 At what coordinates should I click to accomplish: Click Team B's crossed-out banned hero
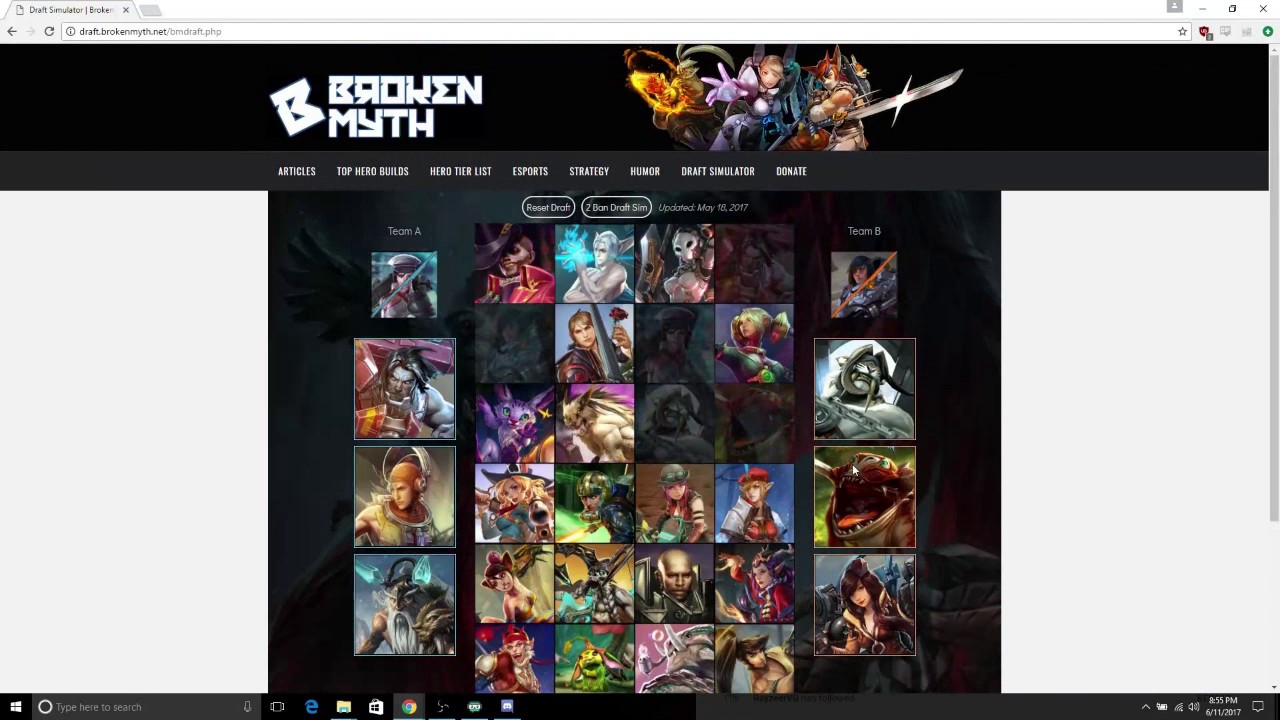pyautogui.click(x=864, y=285)
